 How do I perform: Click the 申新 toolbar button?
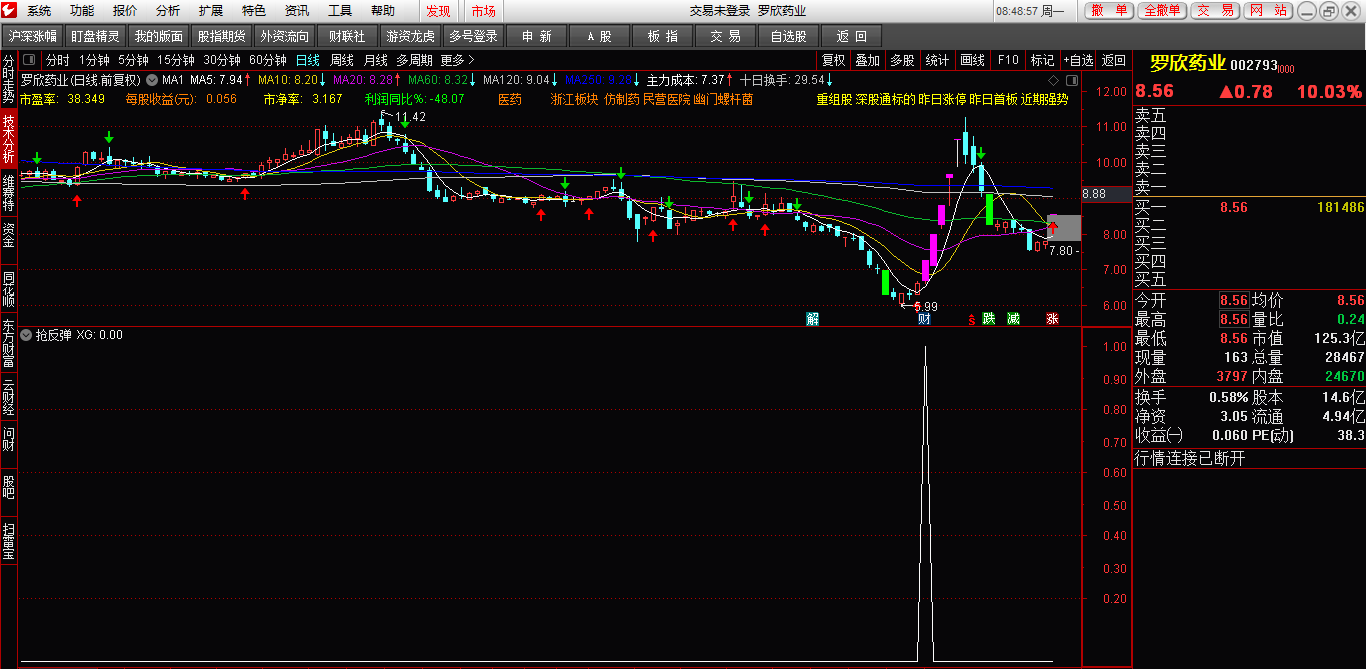[x=537, y=36]
